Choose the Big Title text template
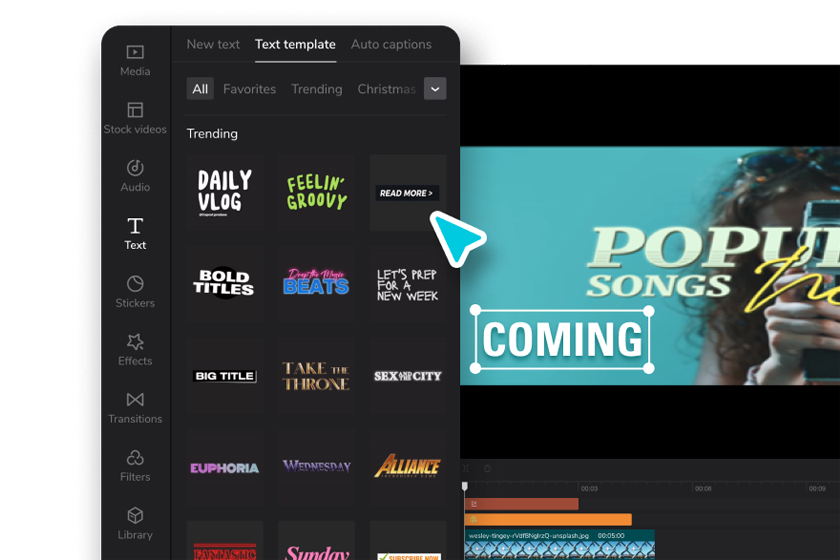 click(x=224, y=376)
